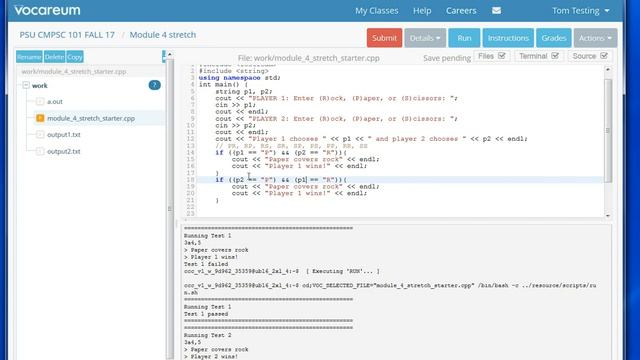Click the Vocareum logo
The height and width of the screenshot is (360, 640).
click(x=47, y=10)
